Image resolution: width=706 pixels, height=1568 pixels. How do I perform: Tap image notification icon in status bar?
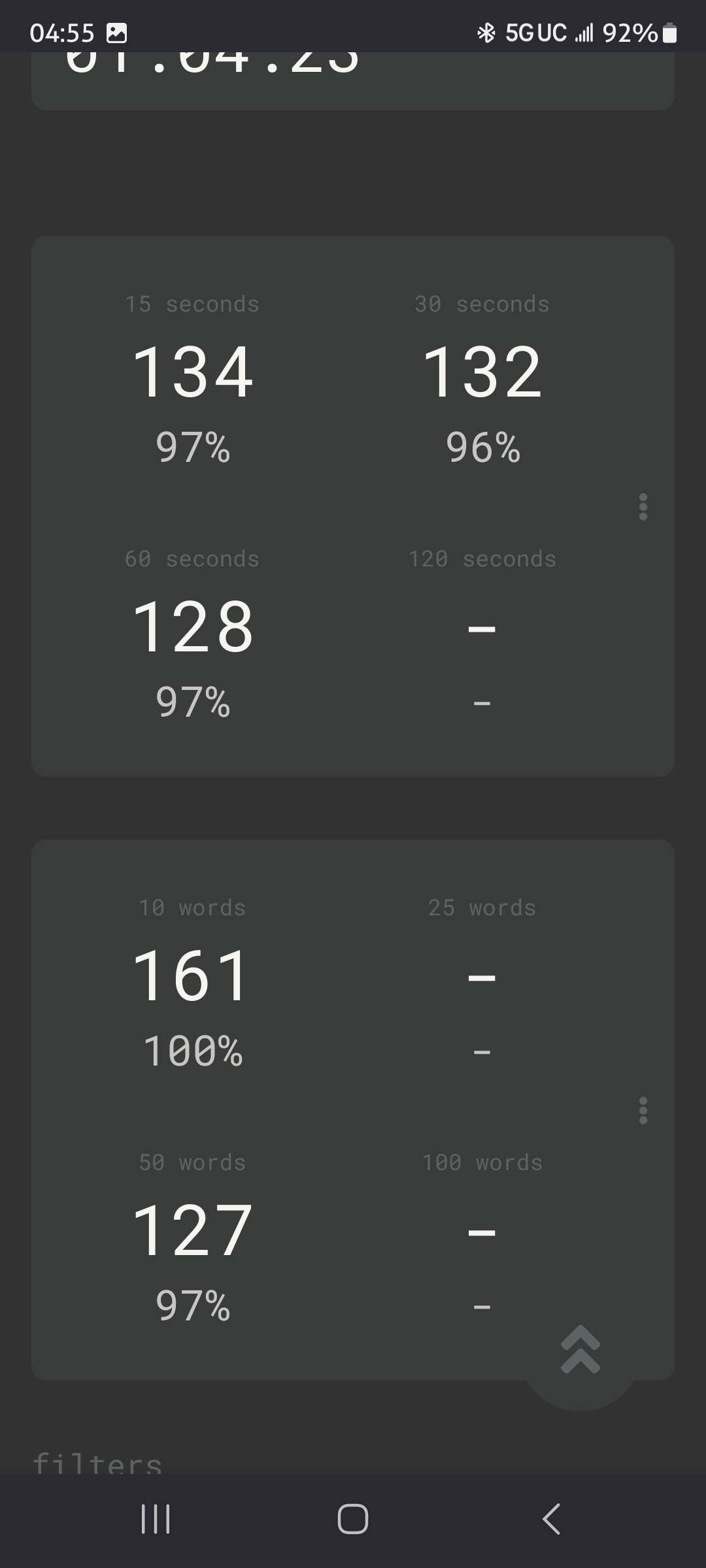coord(116,33)
